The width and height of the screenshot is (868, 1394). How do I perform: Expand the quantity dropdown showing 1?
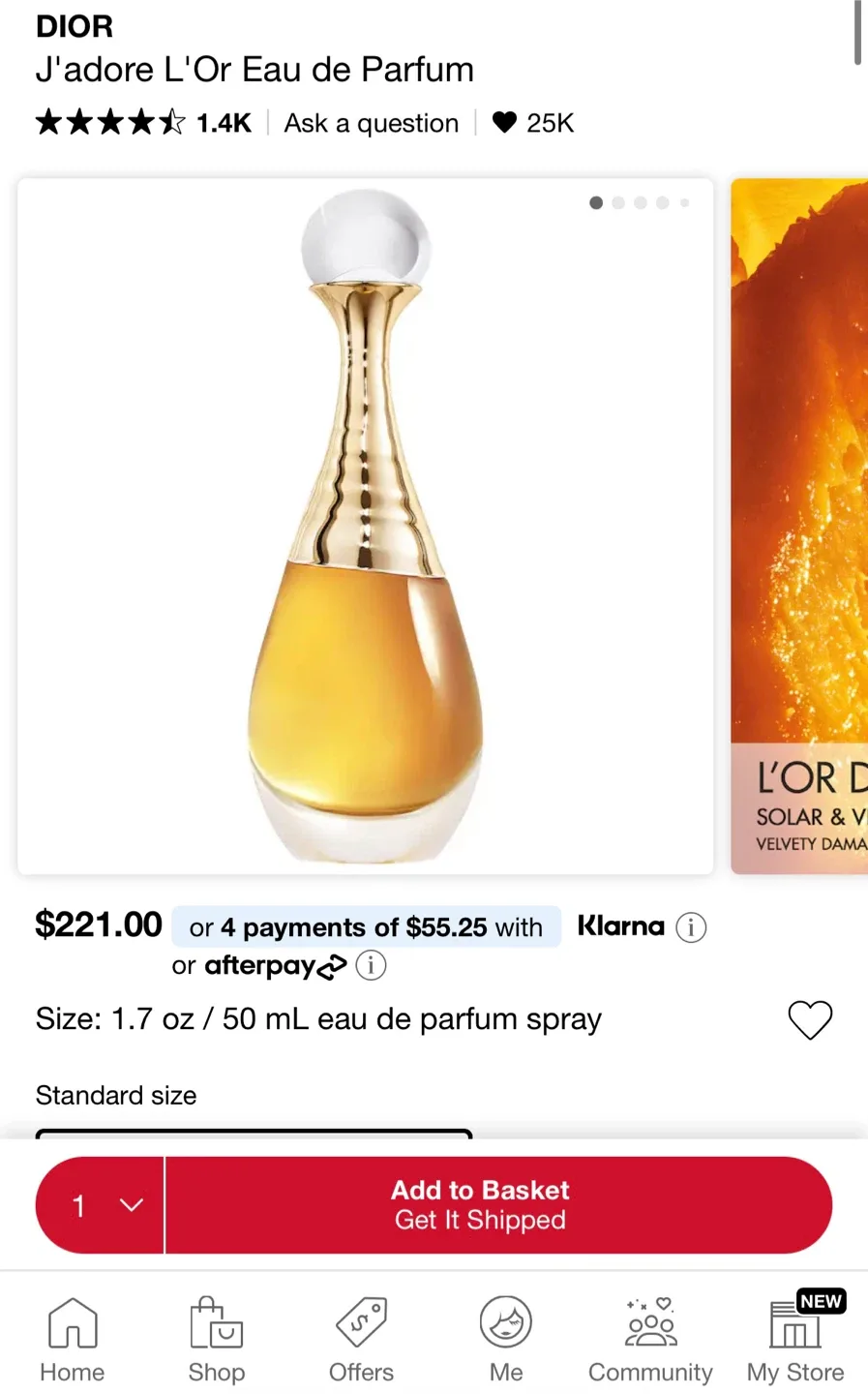101,1205
